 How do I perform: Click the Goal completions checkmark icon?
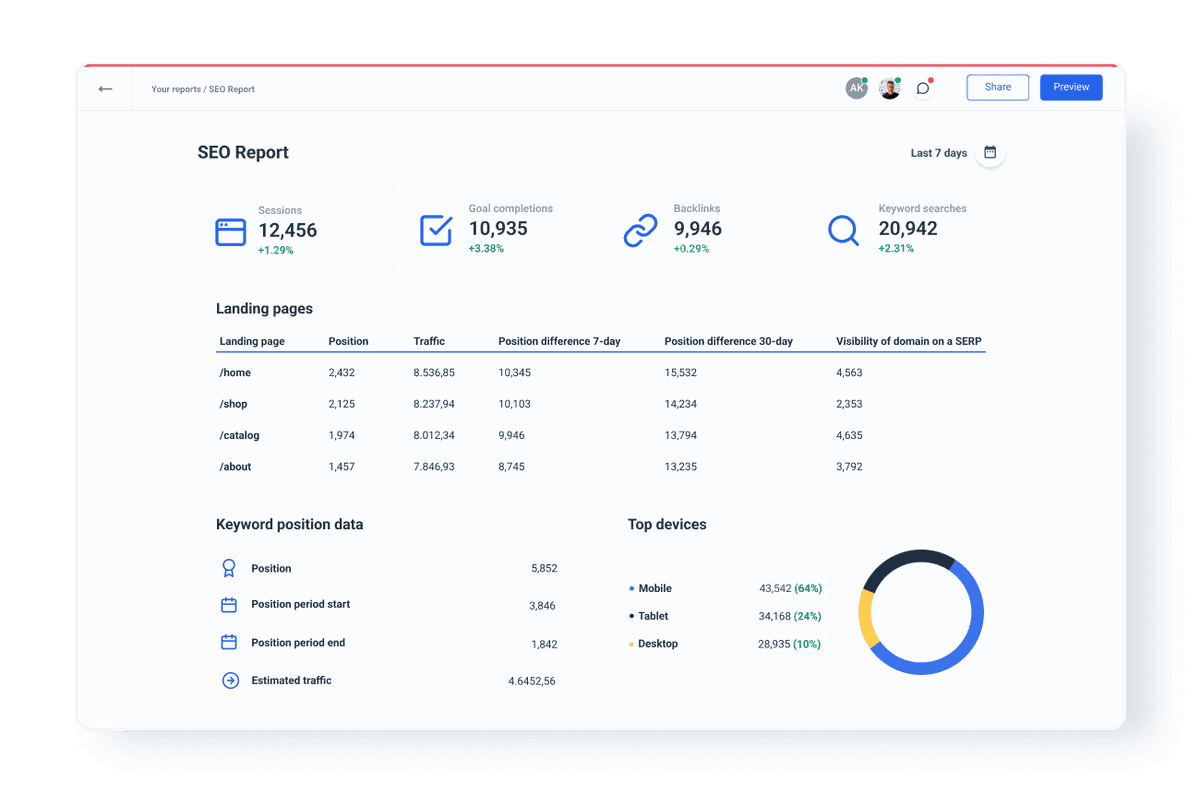(436, 229)
